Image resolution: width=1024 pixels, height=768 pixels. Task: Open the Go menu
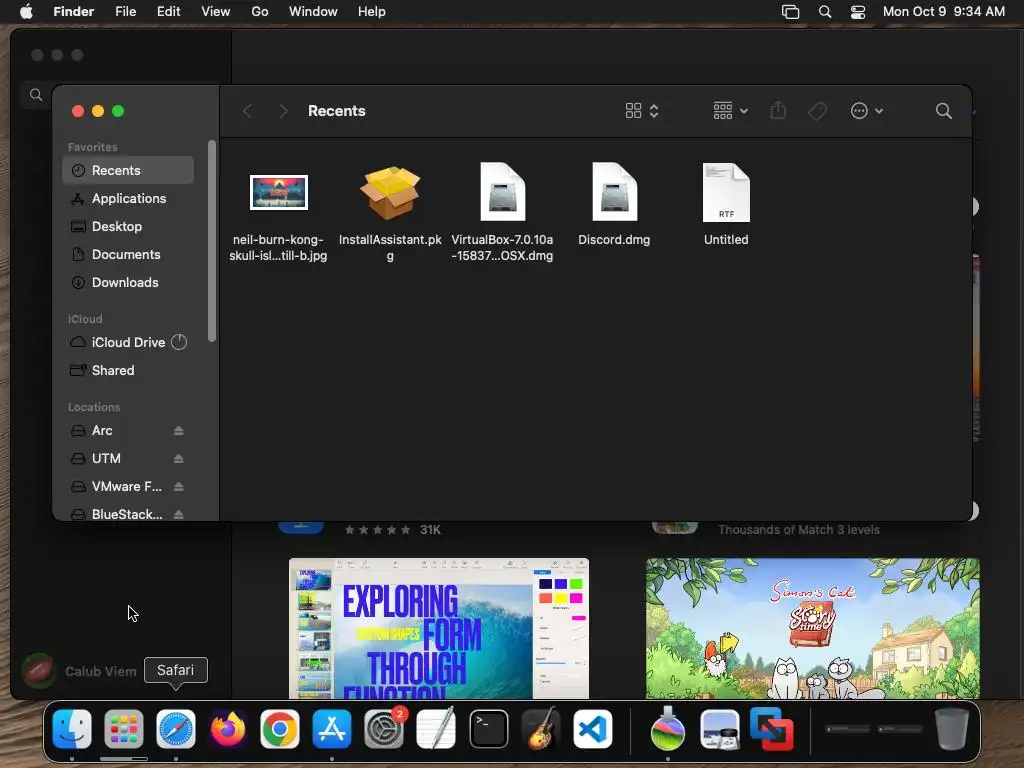(x=260, y=12)
